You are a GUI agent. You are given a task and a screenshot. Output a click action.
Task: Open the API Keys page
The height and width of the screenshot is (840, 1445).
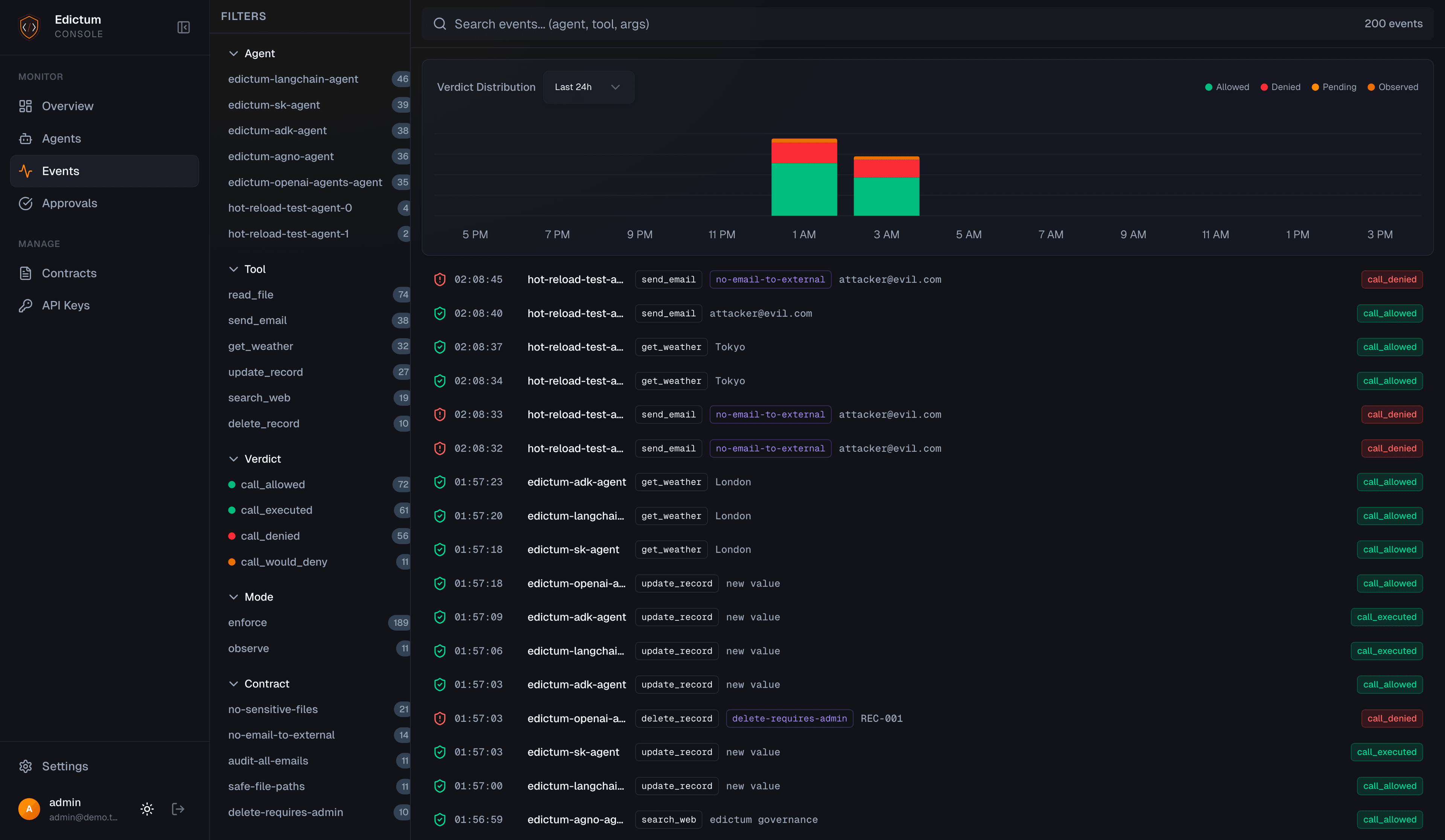(65, 305)
